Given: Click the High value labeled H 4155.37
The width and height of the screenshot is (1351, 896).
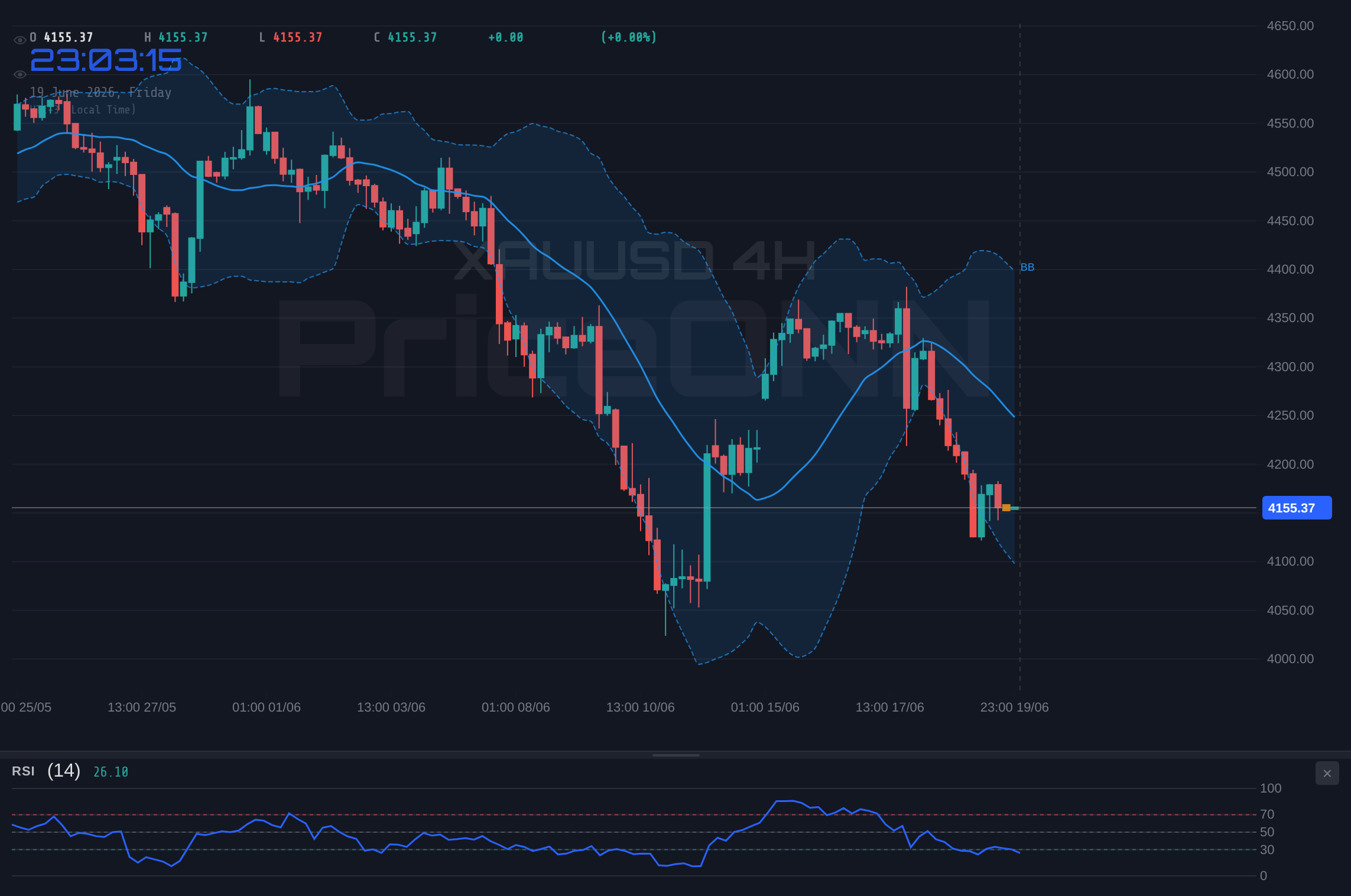Looking at the screenshot, I should [176, 37].
